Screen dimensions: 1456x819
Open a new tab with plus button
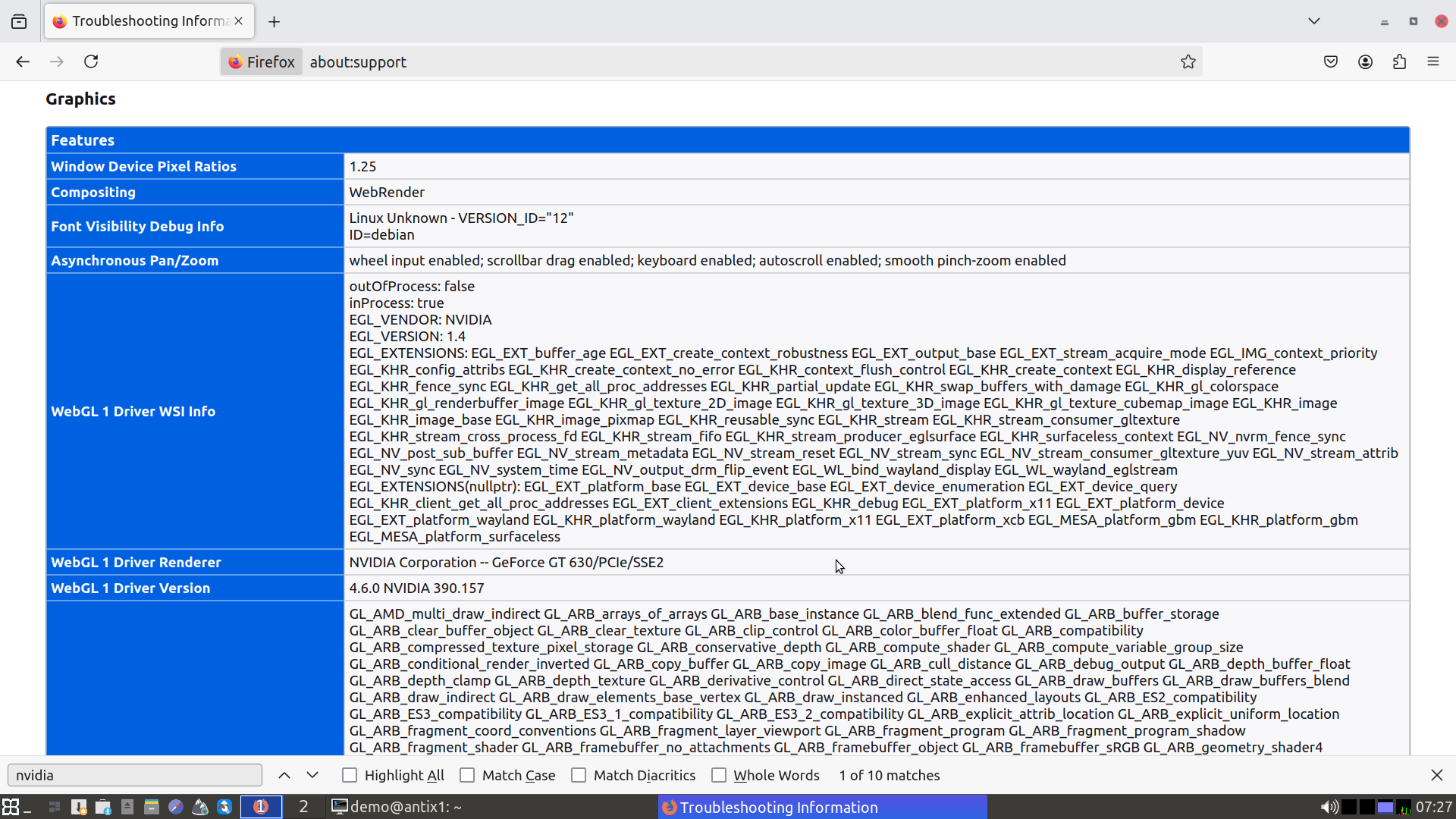click(275, 22)
